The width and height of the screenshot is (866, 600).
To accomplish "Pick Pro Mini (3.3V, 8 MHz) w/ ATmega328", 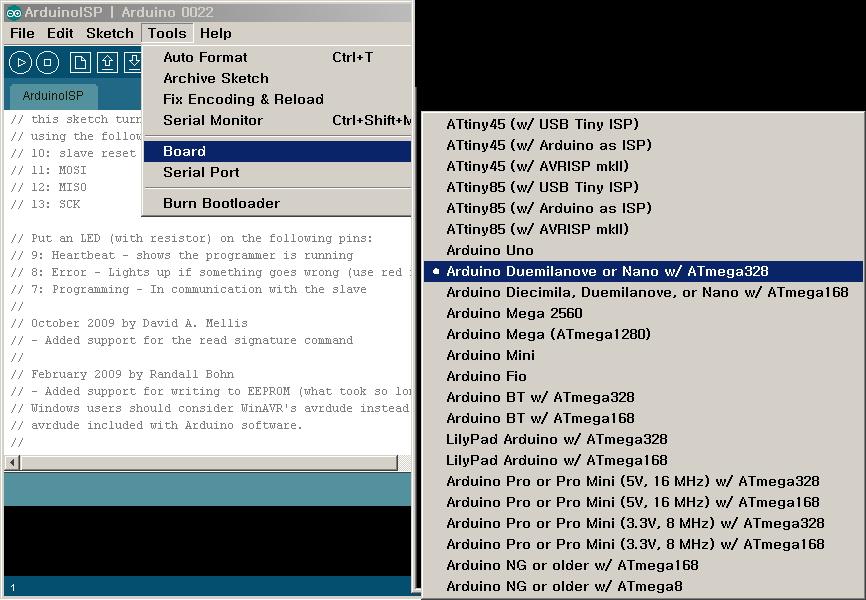I will pyautogui.click(x=643, y=523).
